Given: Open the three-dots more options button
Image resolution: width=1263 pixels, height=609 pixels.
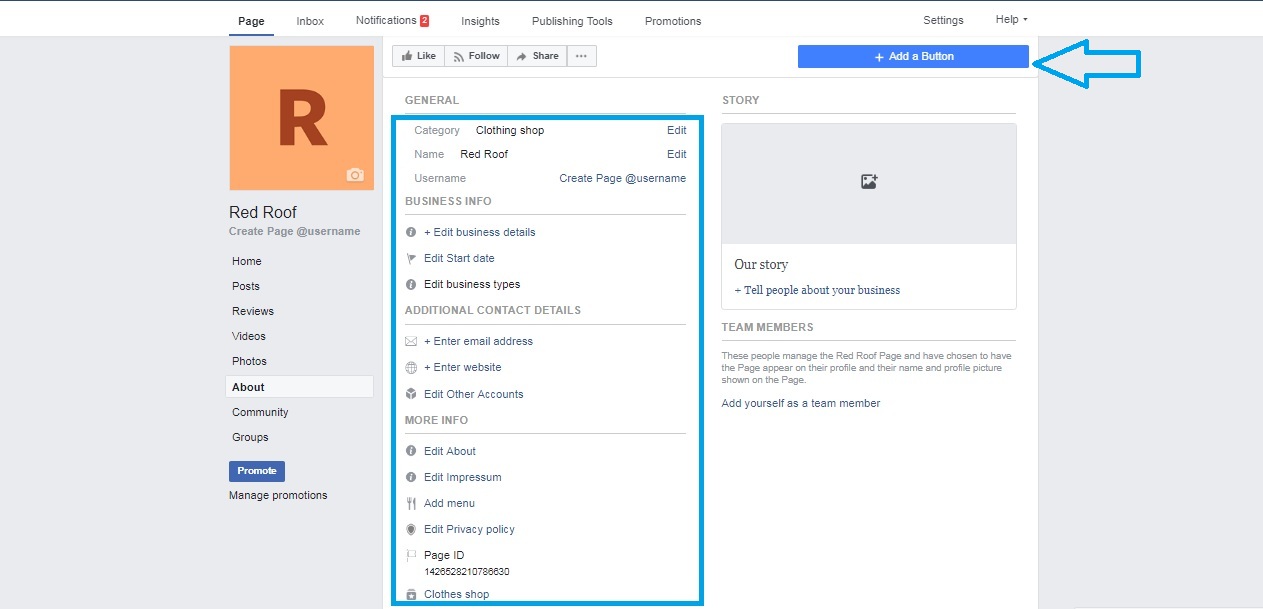Looking at the screenshot, I should (x=581, y=56).
